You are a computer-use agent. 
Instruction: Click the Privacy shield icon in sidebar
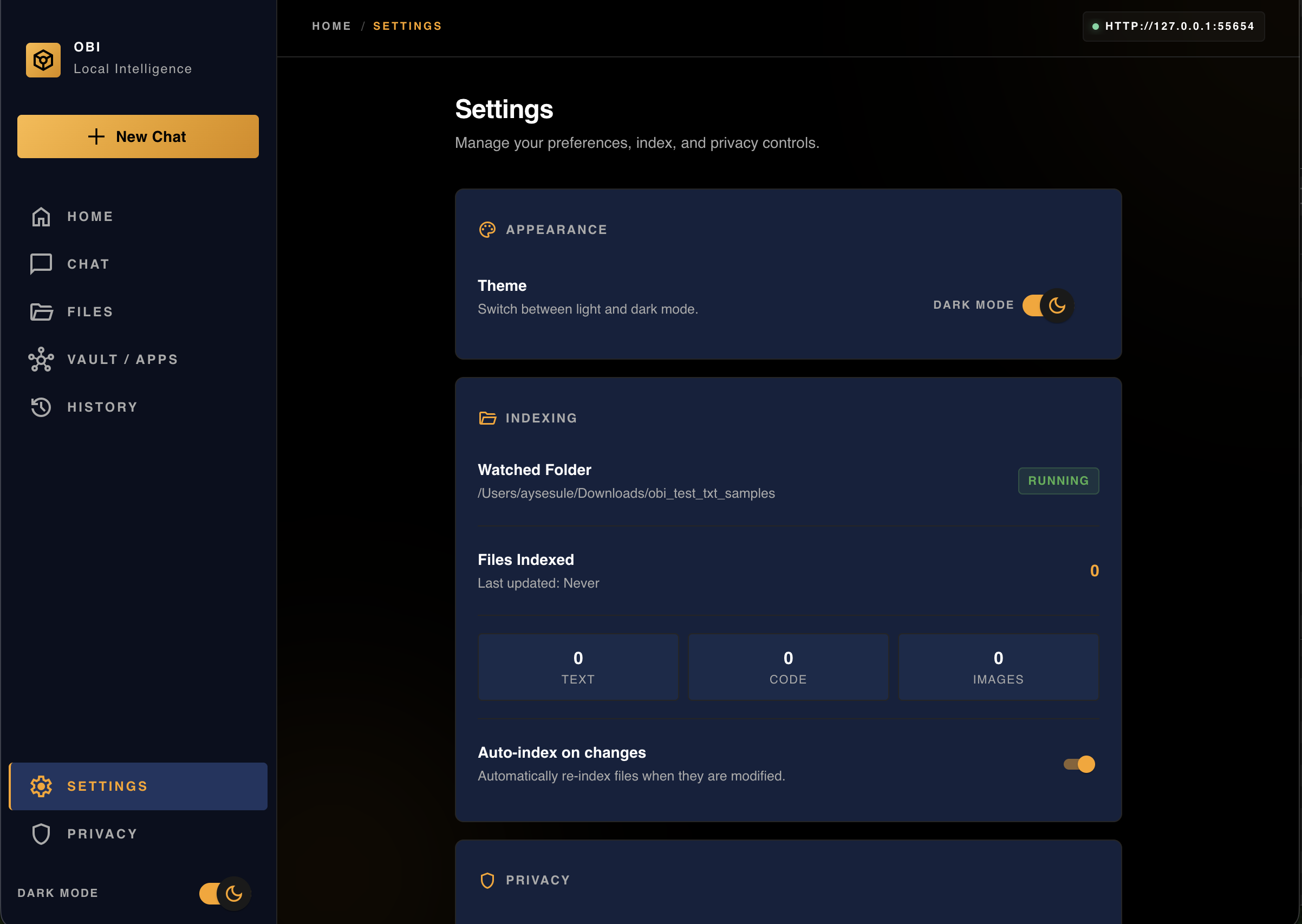click(x=41, y=834)
